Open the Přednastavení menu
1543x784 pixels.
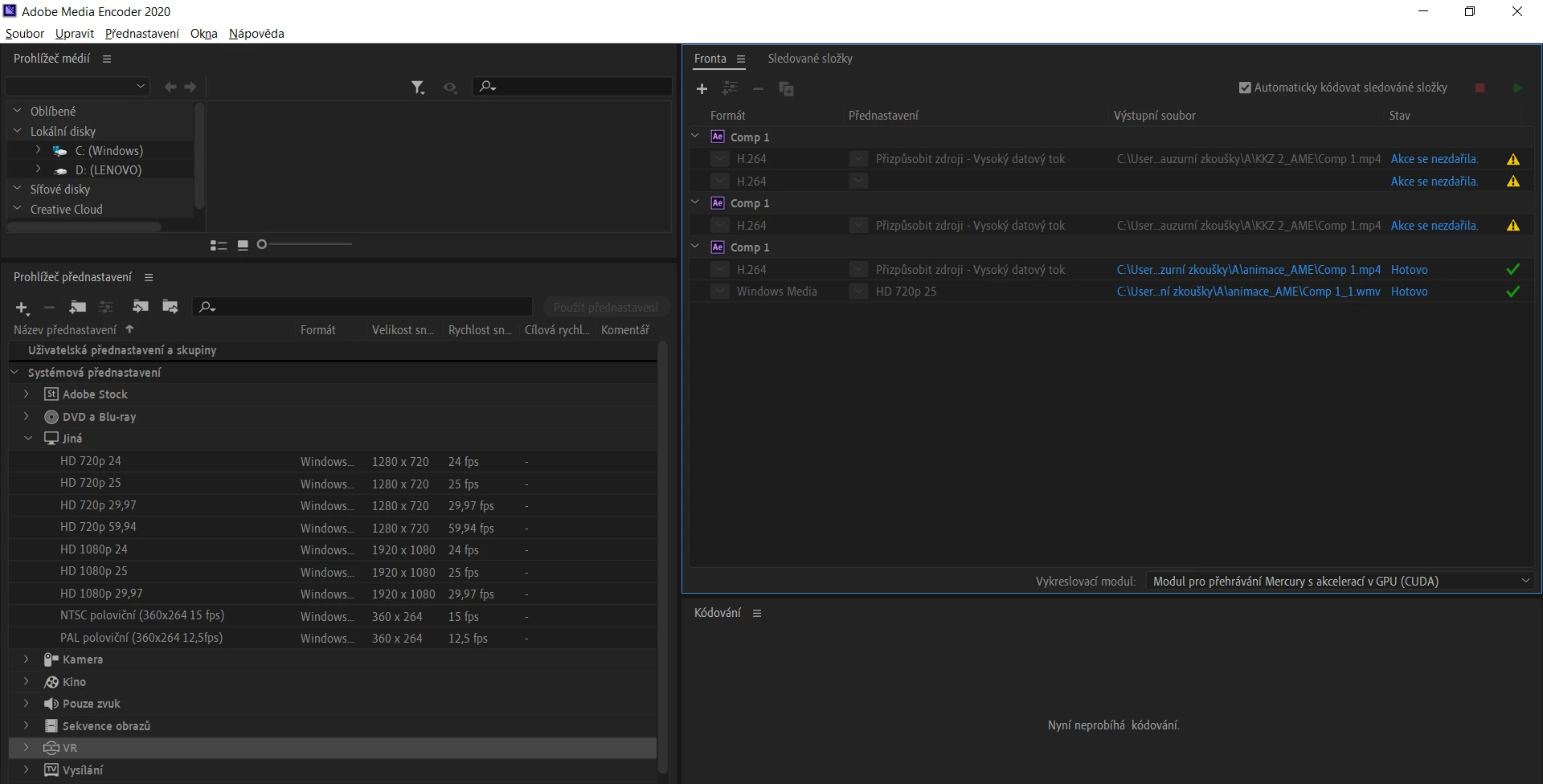pyautogui.click(x=142, y=34)
